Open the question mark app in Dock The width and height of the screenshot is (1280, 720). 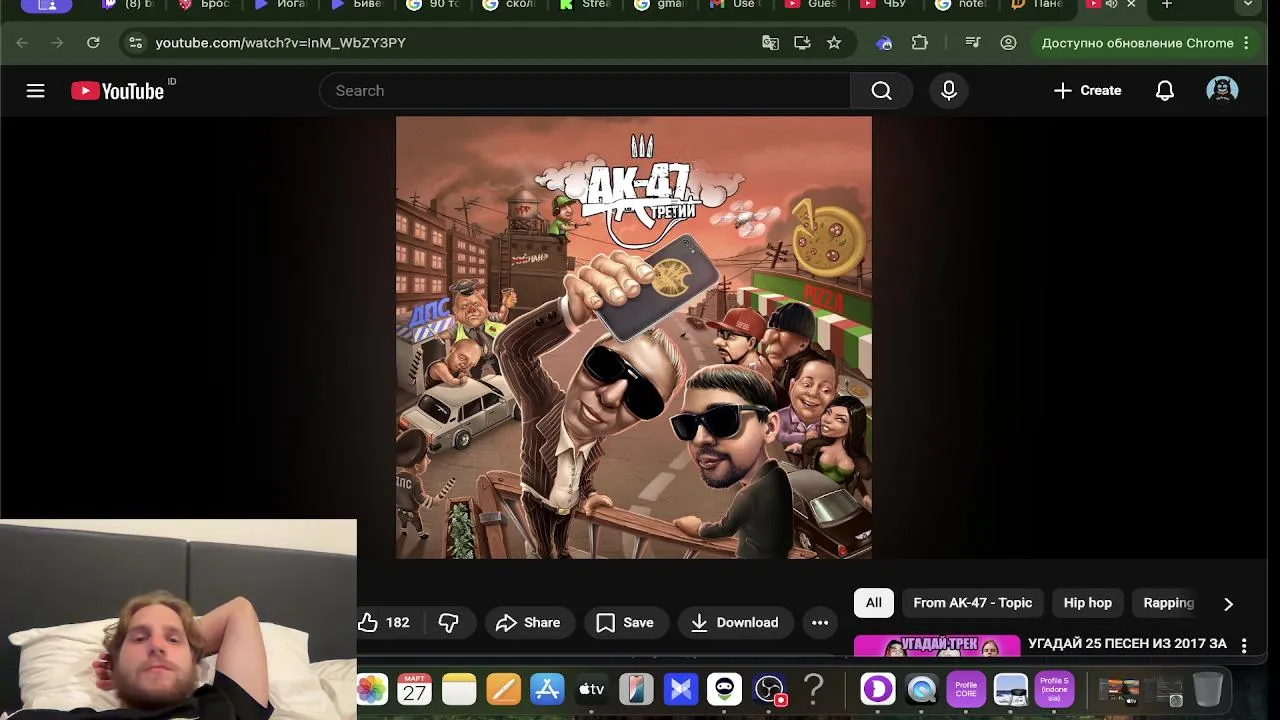point(814,689)
